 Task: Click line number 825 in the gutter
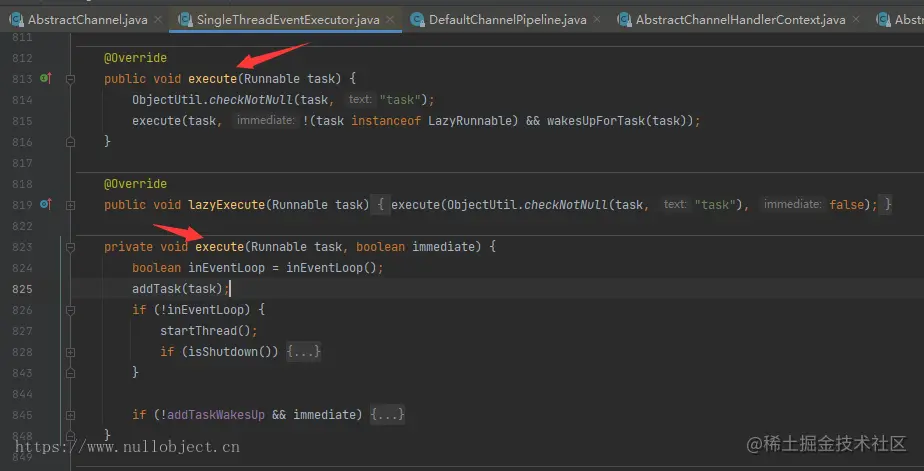pyautogui.click(x=22, y=289)
